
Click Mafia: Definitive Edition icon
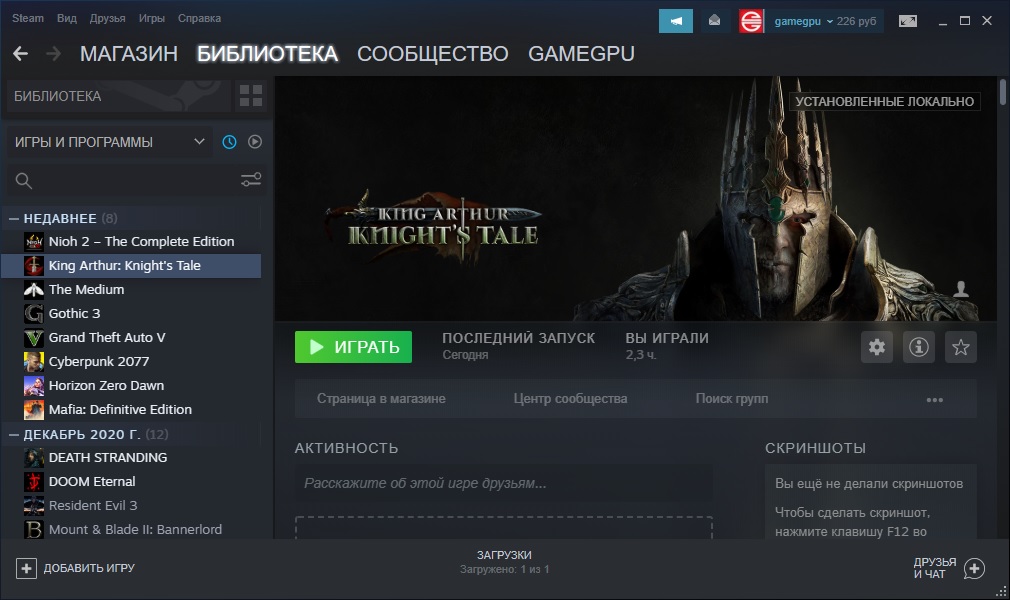(x=33, y=409)
